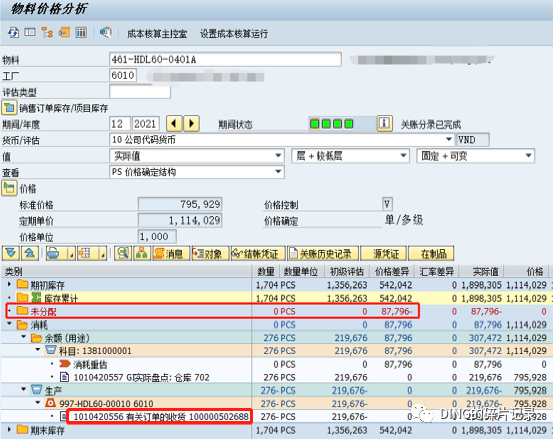553x439 pixels.
Task: Click the 消息 button
Action: point(171,254)
